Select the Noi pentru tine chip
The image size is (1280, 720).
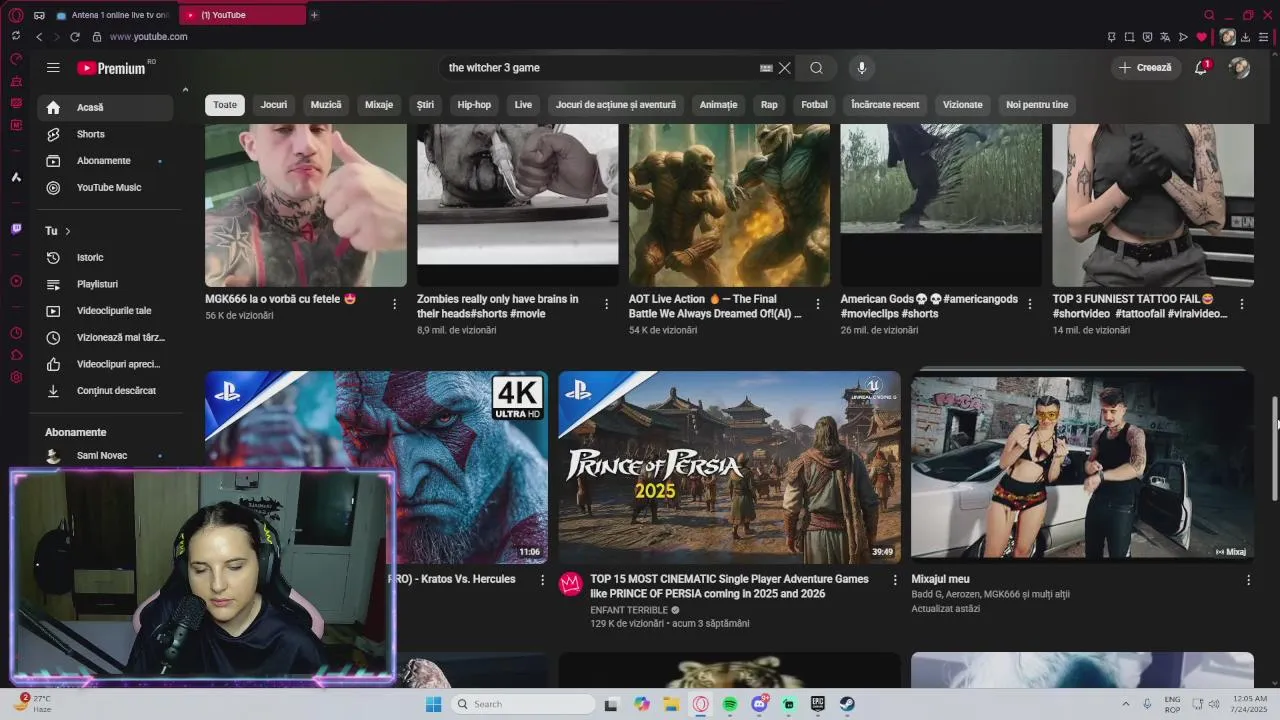[1037, 105]
